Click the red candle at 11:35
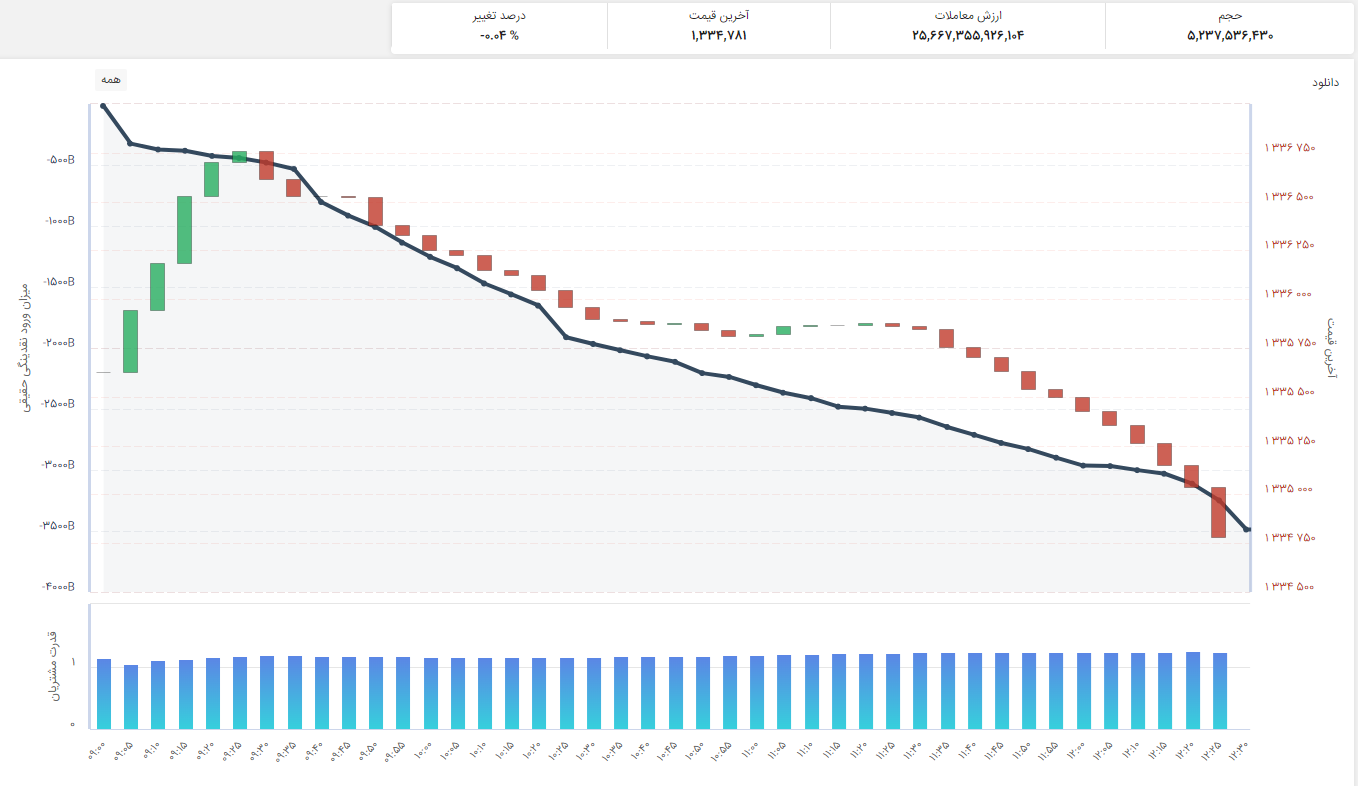 pos(946,338)
